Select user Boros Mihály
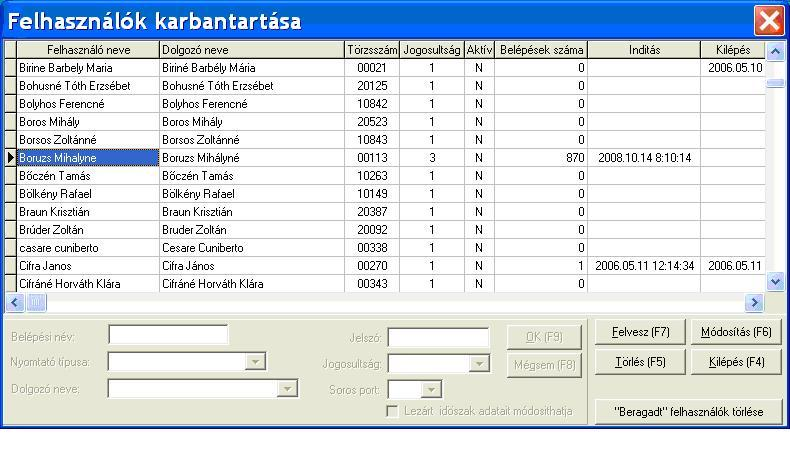The height and width of the screenshot is (450, 790). coord(88,122)
